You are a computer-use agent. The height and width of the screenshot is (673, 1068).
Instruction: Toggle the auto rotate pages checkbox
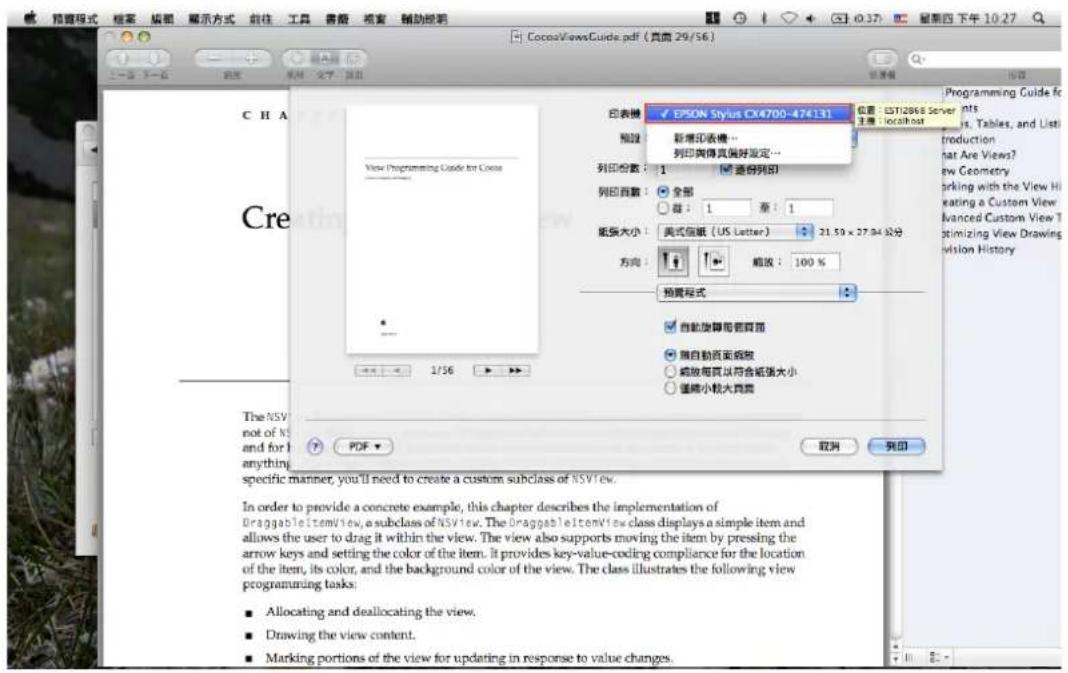pos(670,327)
